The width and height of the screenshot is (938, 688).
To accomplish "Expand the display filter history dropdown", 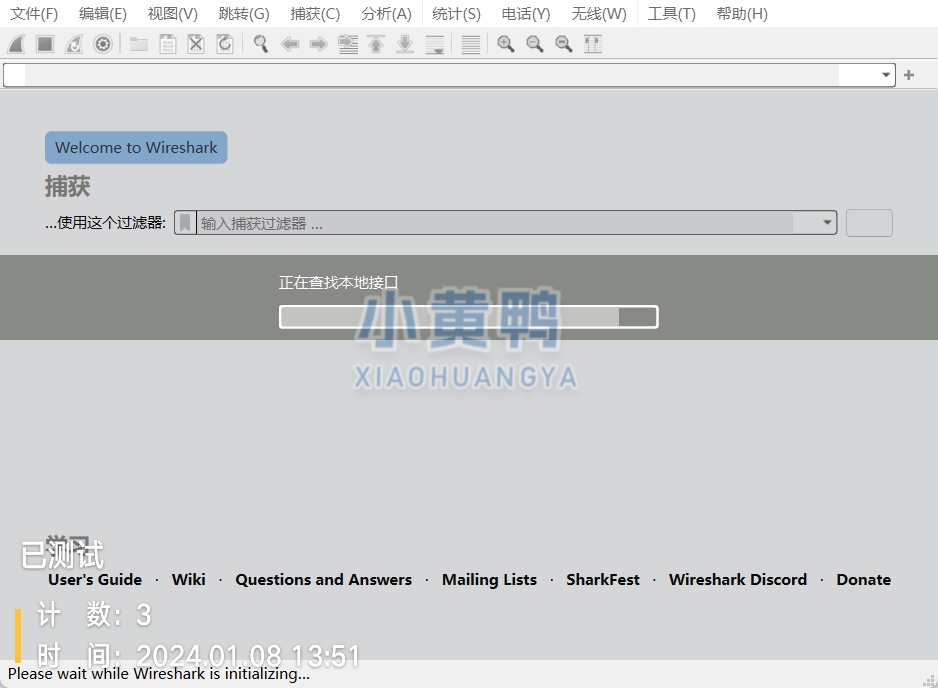I will (885, 75).
